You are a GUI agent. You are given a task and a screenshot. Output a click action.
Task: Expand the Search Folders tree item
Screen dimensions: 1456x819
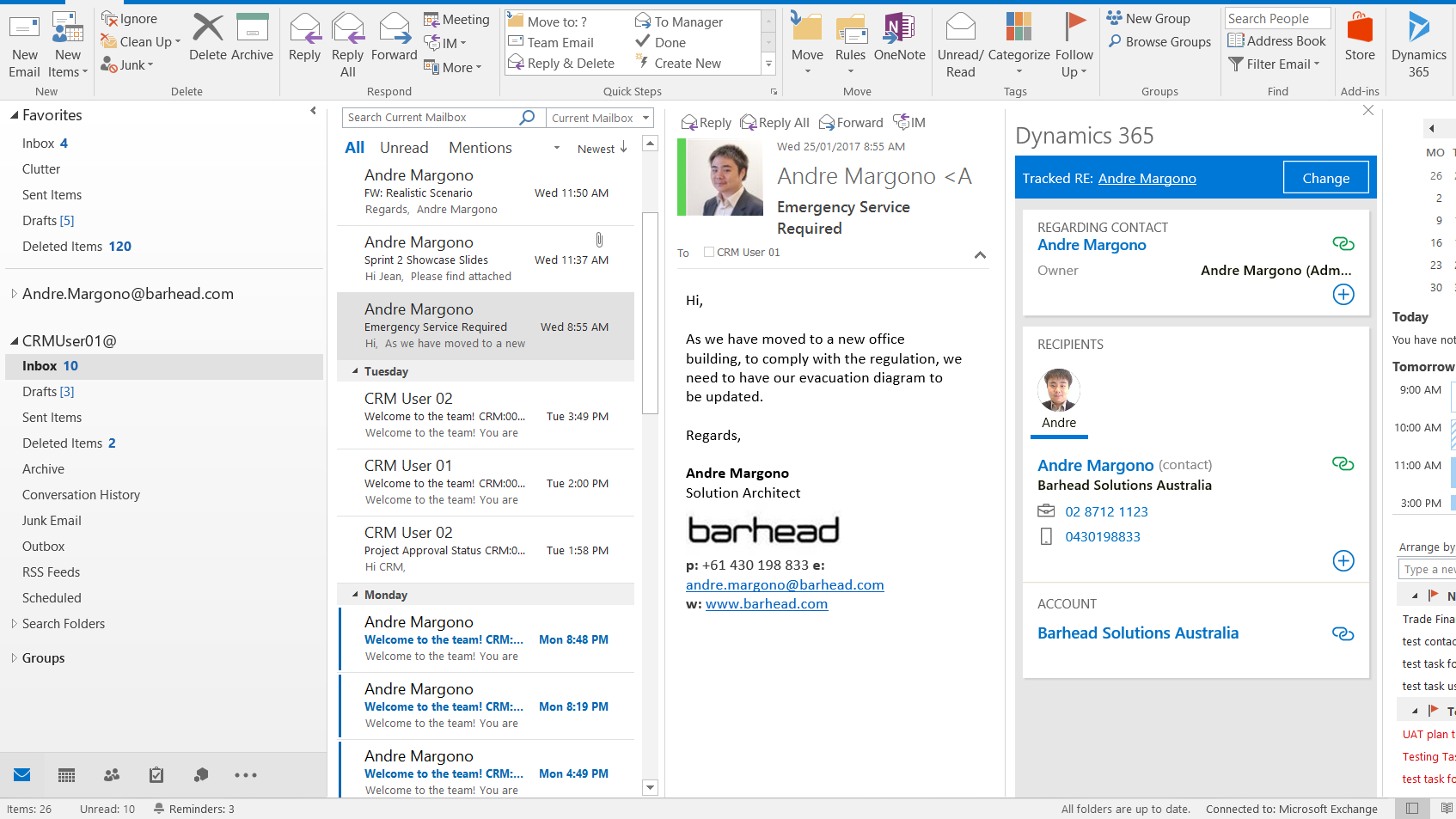14,624
